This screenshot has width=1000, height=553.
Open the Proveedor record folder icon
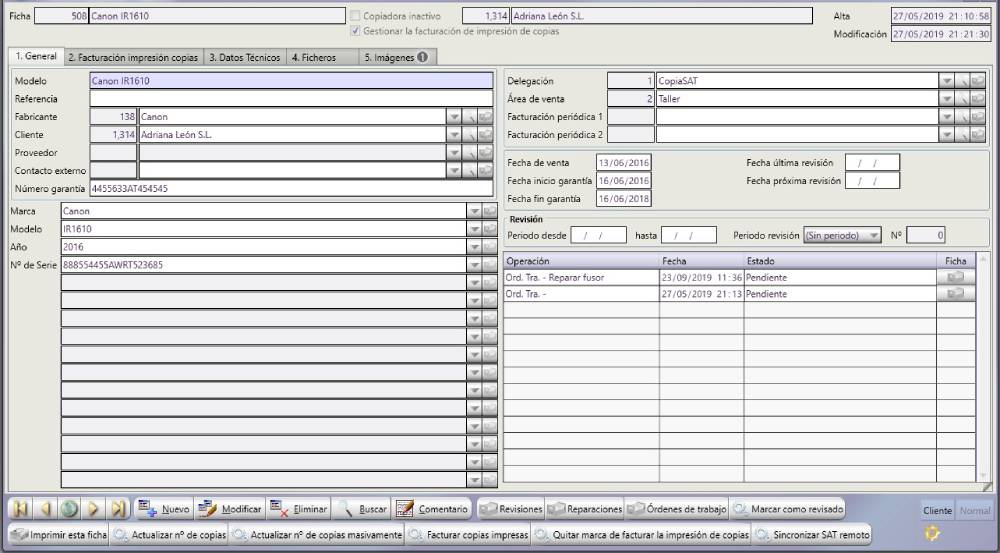pyautogui.click(x=485, y=152)
